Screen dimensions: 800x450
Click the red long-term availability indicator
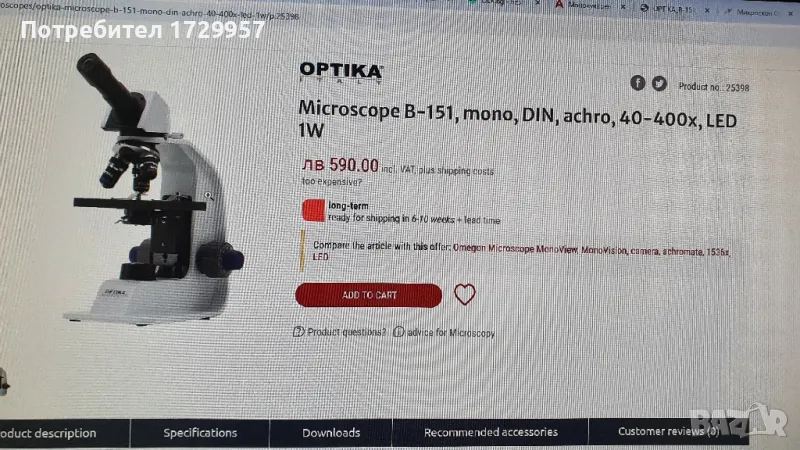(x=313, y=211)
